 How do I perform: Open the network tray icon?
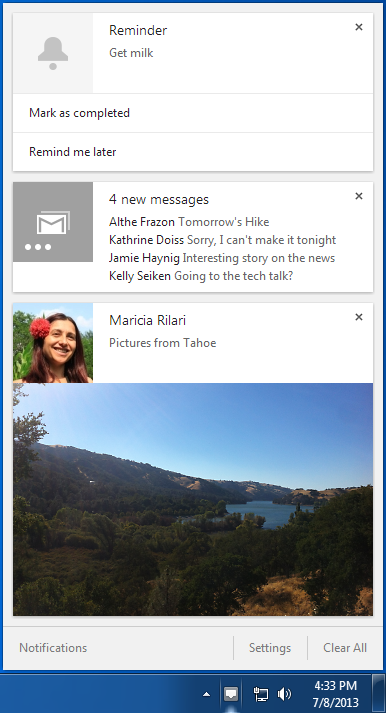(261, 694)
